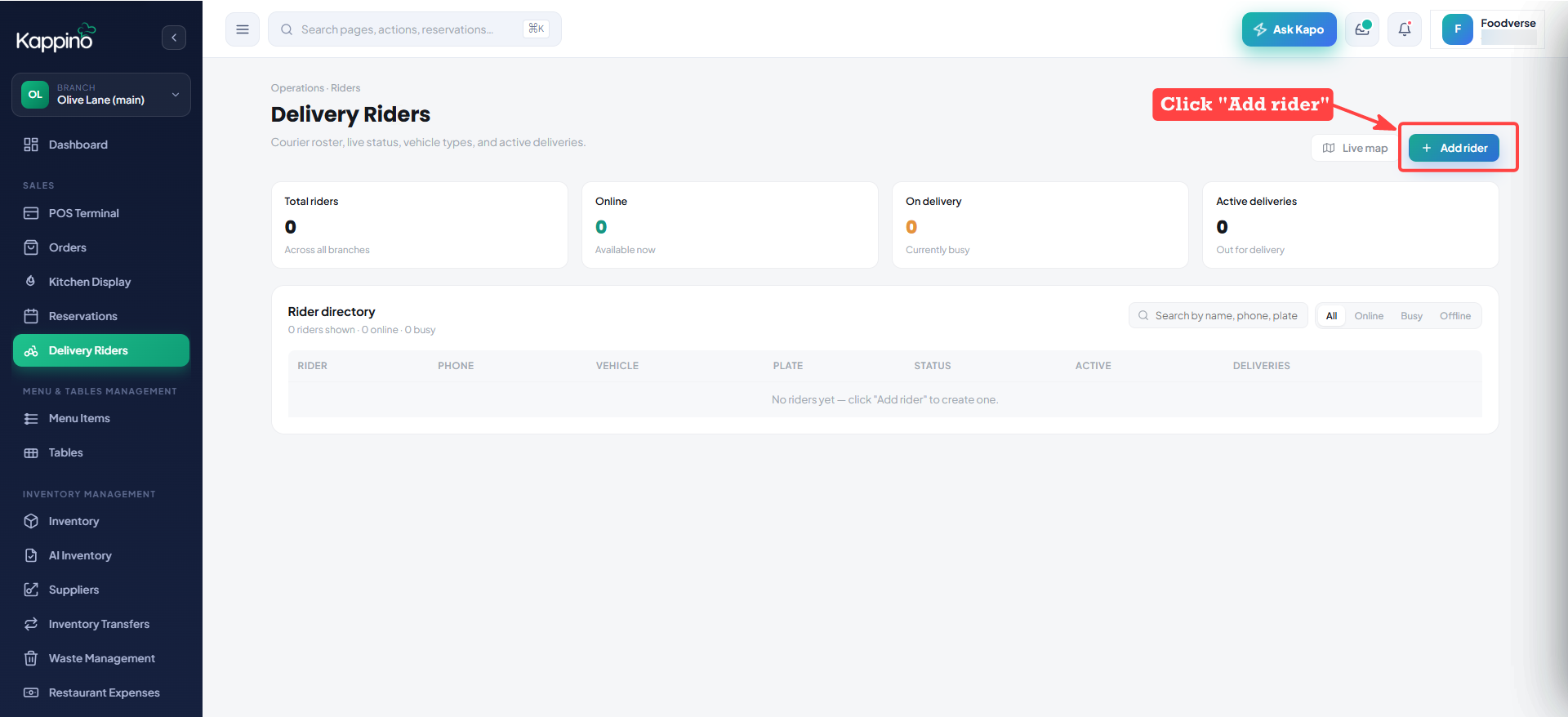The height and width of the screenshot is (717, 1568).
Task: Click the Foodverse avatar icon
Action: 1458,29
